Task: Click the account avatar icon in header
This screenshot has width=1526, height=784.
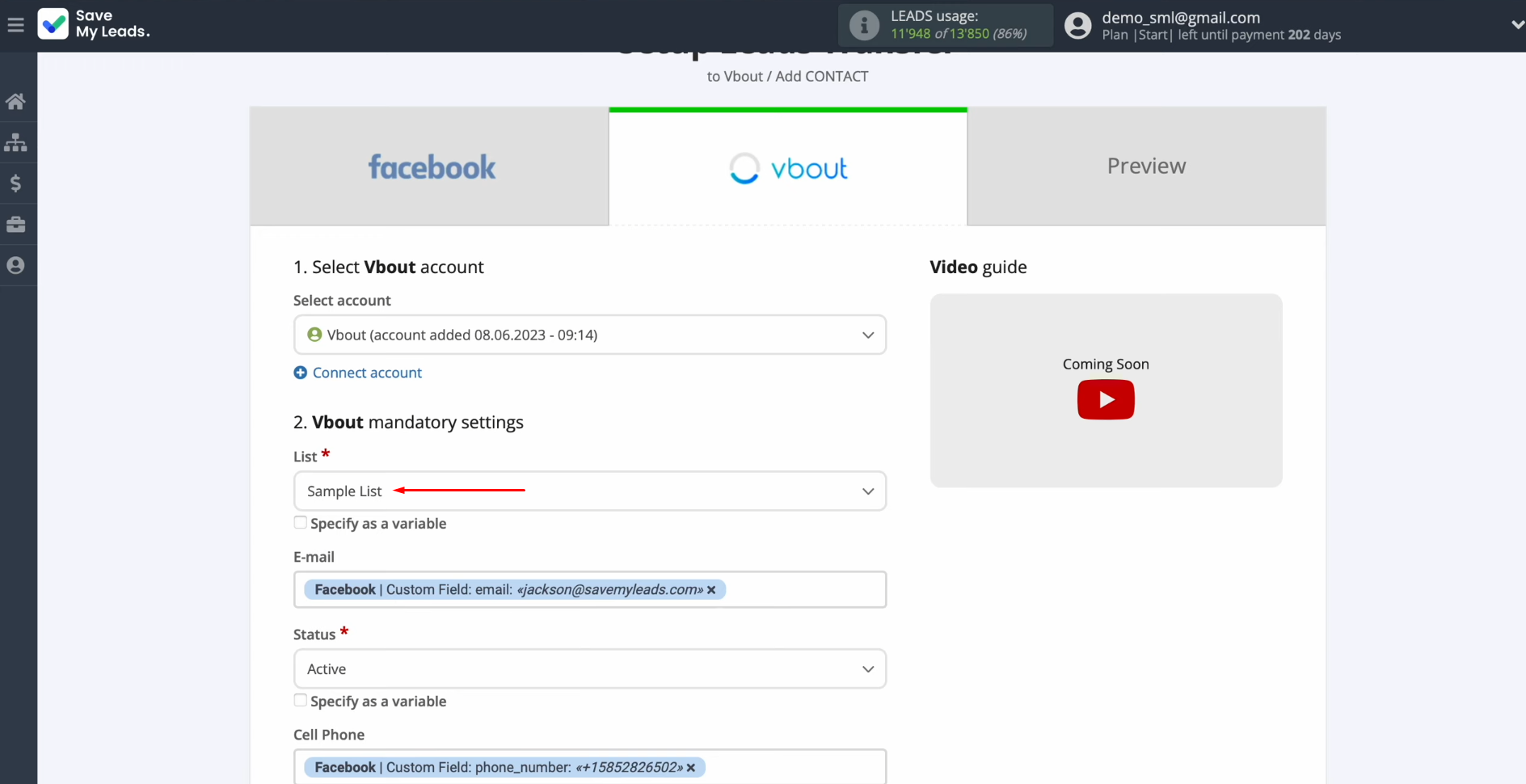Action: (1077, 26)
